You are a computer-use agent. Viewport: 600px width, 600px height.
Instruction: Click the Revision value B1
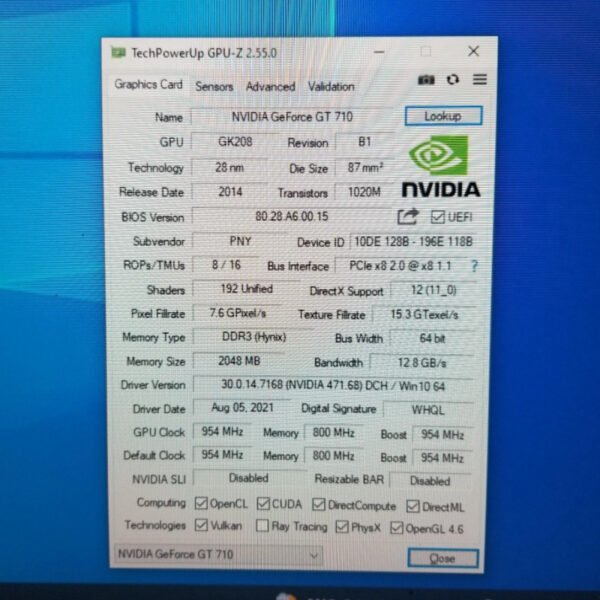364,142
